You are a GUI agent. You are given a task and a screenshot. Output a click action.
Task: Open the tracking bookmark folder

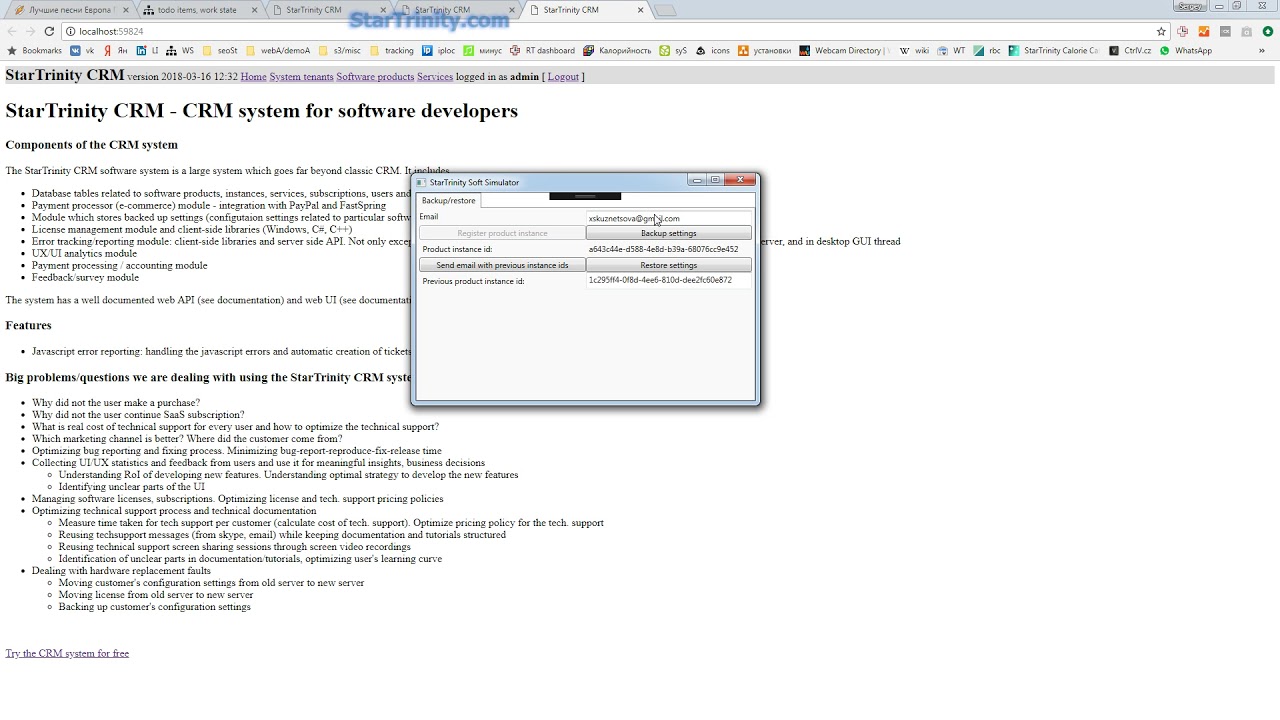tap(391, 51)
